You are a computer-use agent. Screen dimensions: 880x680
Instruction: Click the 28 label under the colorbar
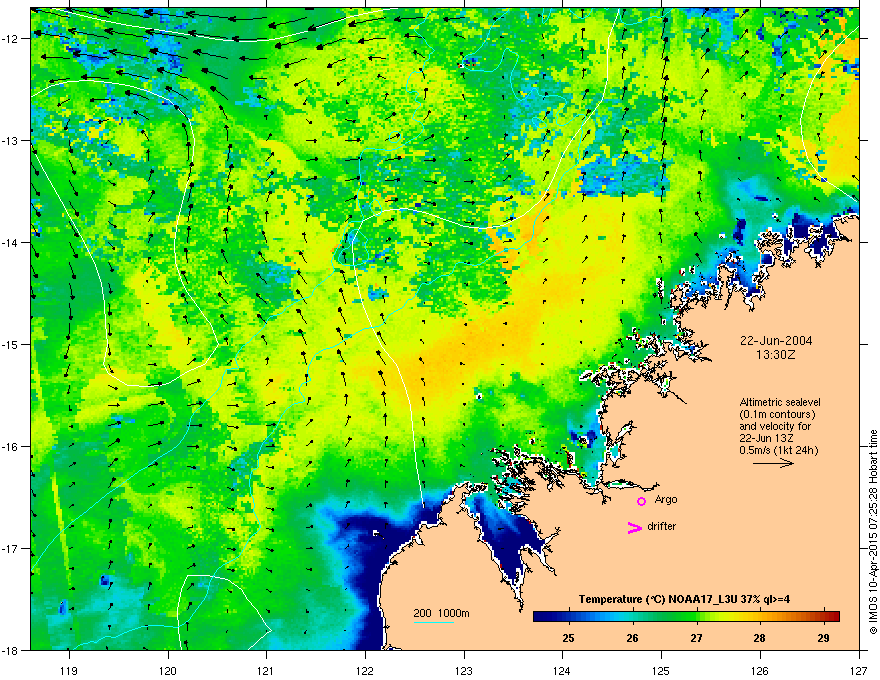tap(759, 638)
